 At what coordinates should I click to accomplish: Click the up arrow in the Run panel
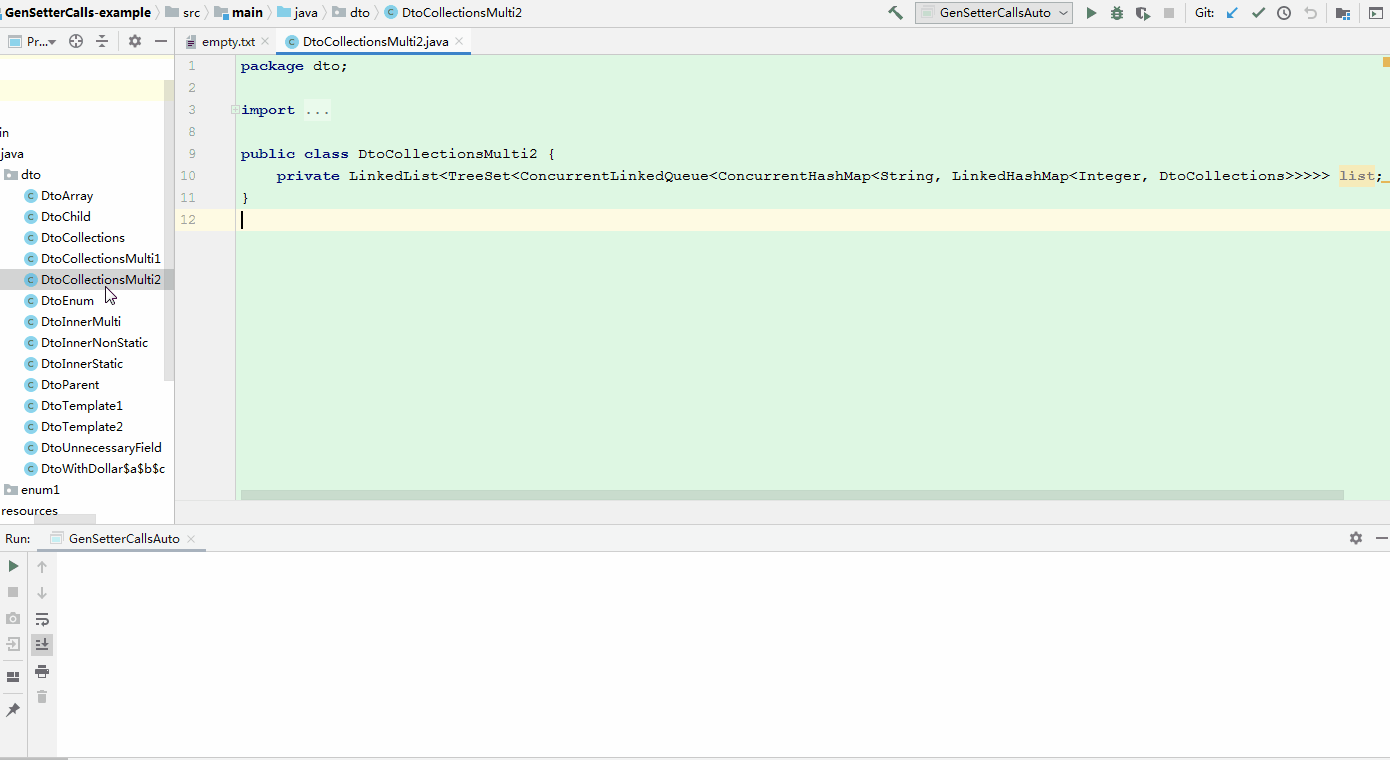click(x=42, y=566)
